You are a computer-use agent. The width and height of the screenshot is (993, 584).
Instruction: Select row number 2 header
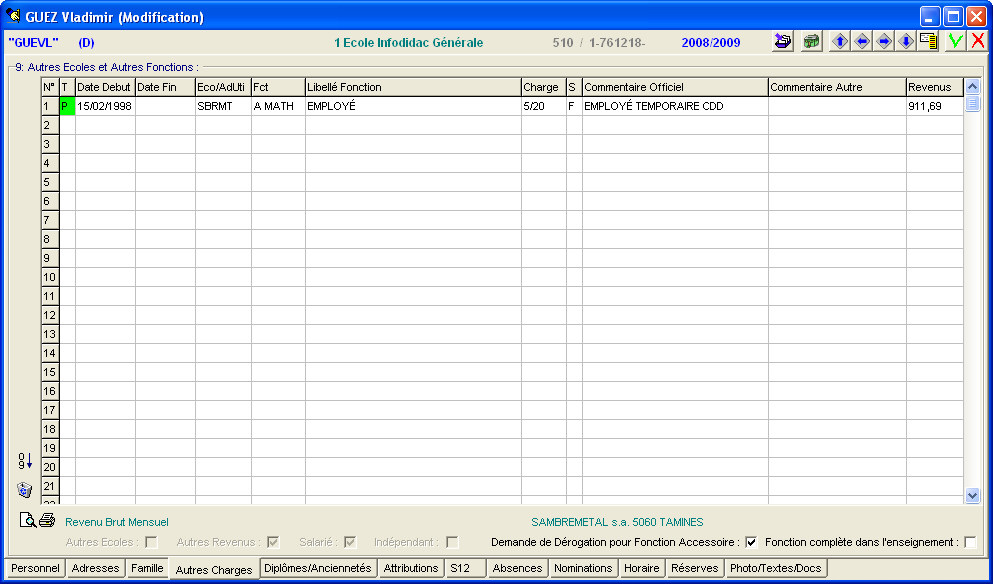tap(50, 125)
